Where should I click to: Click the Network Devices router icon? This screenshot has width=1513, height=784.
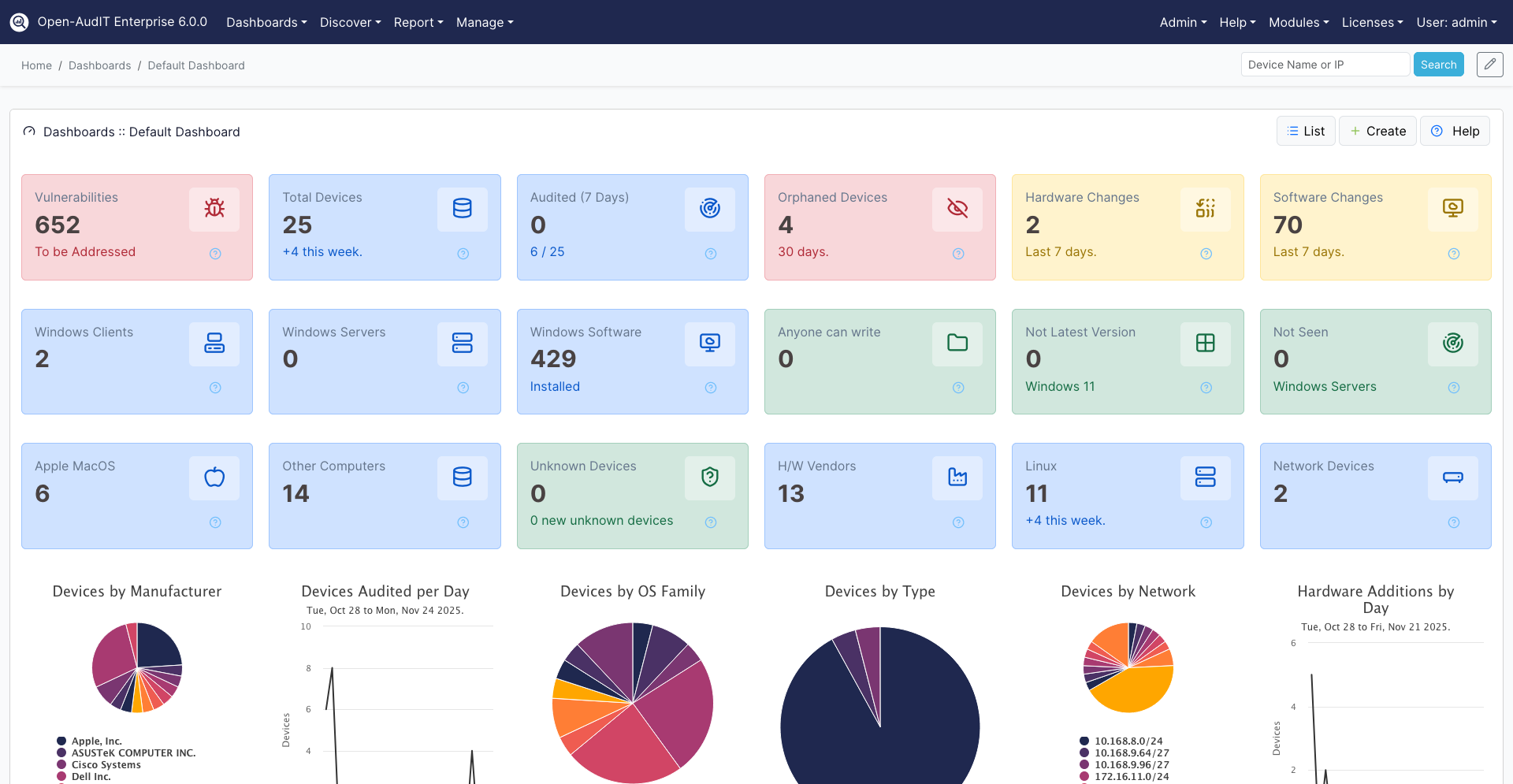pos(1452,477)
